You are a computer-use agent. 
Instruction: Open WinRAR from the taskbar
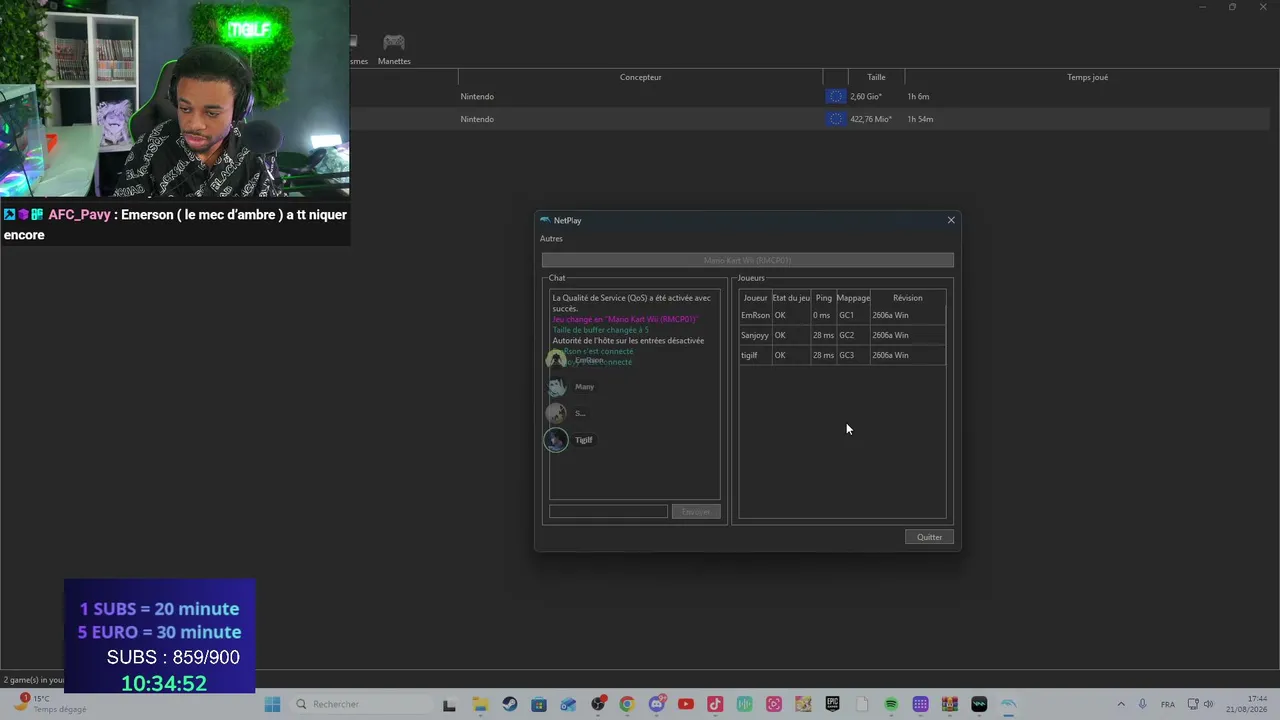click(950, 704)
